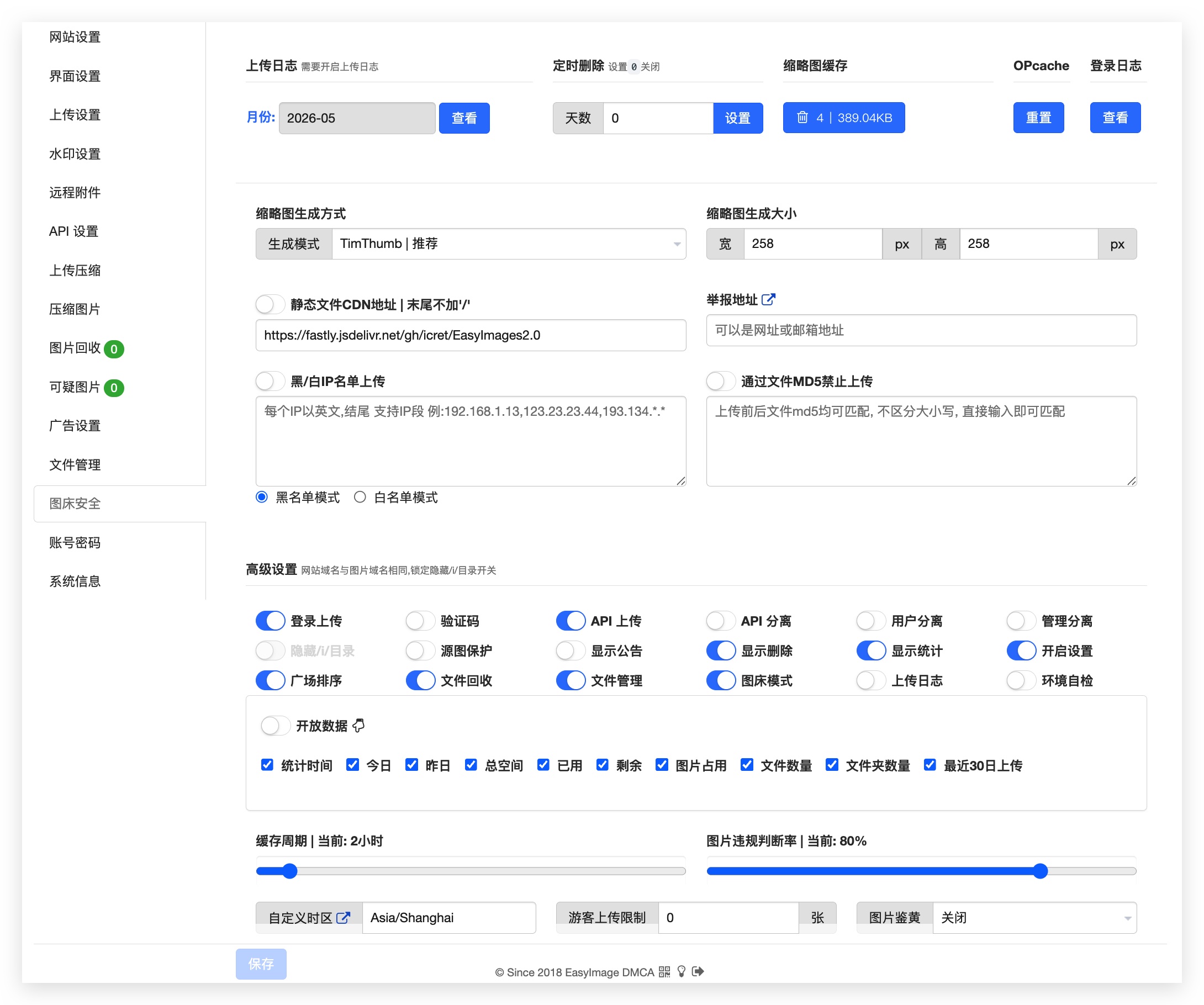Click the logout icon in the footer
The width and height of the screenshot is (1204, 1005).
[698, 971]
